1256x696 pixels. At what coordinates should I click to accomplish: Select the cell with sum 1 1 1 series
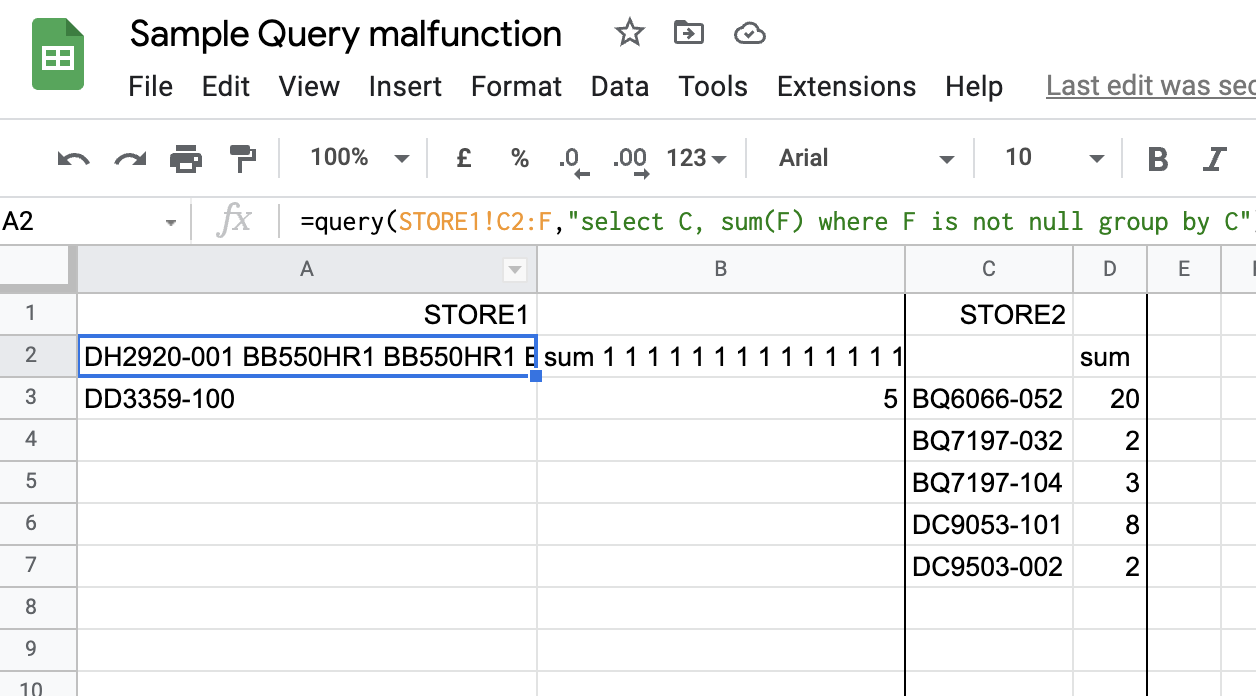tap(721, 357)
